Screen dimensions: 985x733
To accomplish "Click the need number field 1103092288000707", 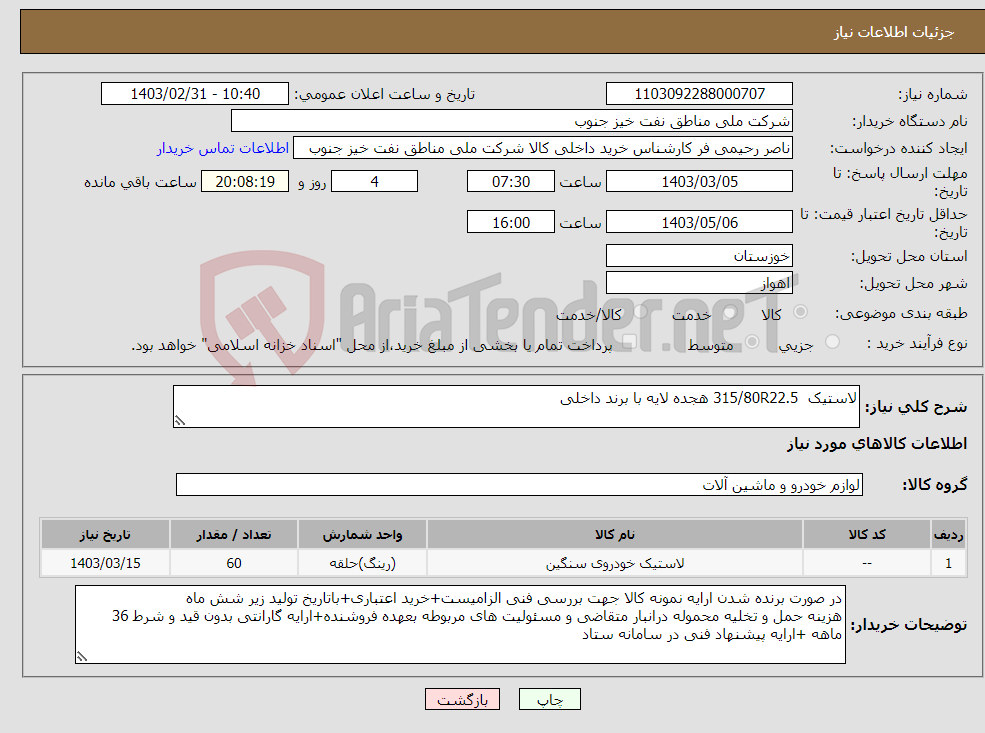I will 699,94.
